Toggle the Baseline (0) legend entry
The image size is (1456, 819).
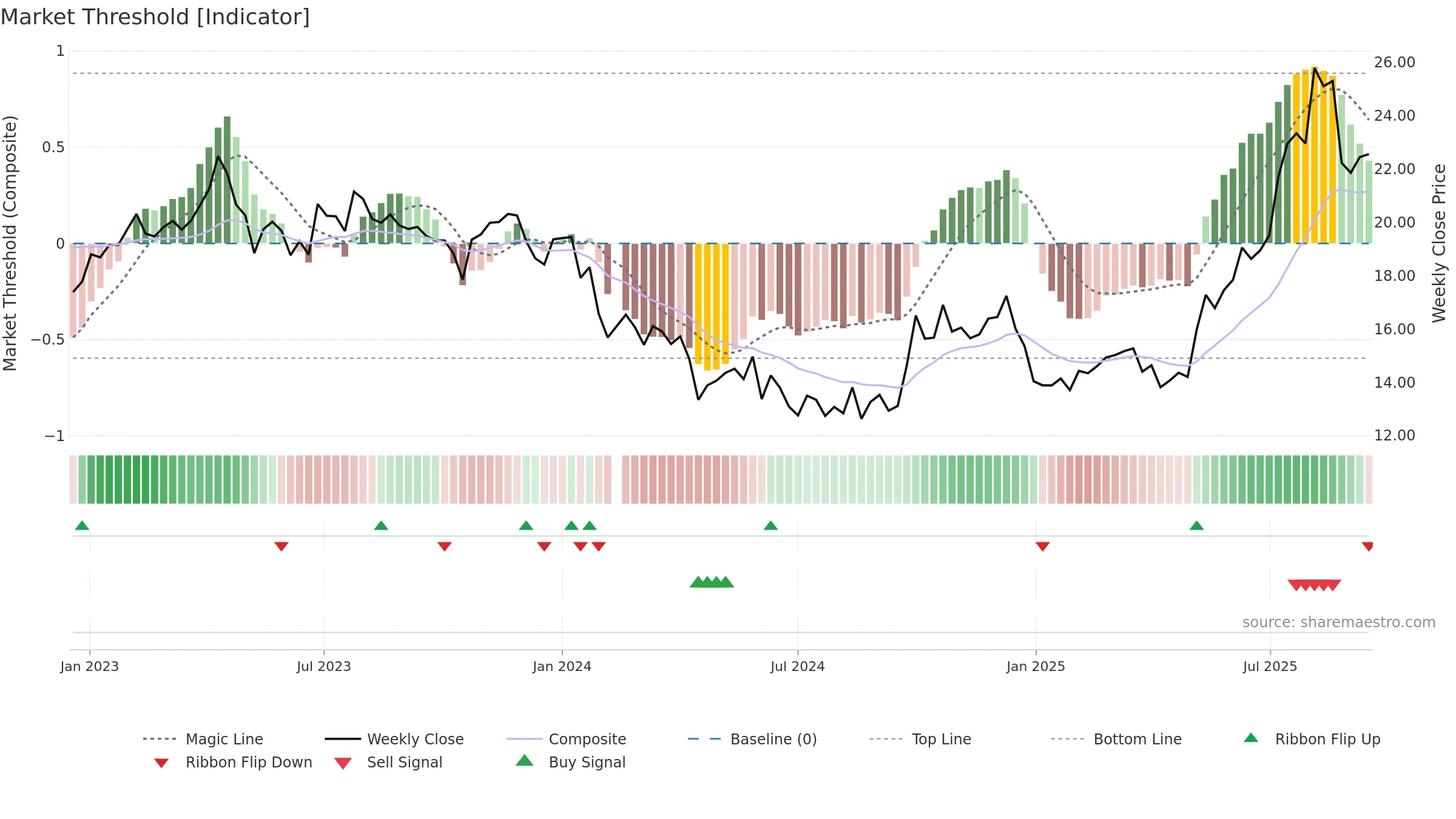752,739
